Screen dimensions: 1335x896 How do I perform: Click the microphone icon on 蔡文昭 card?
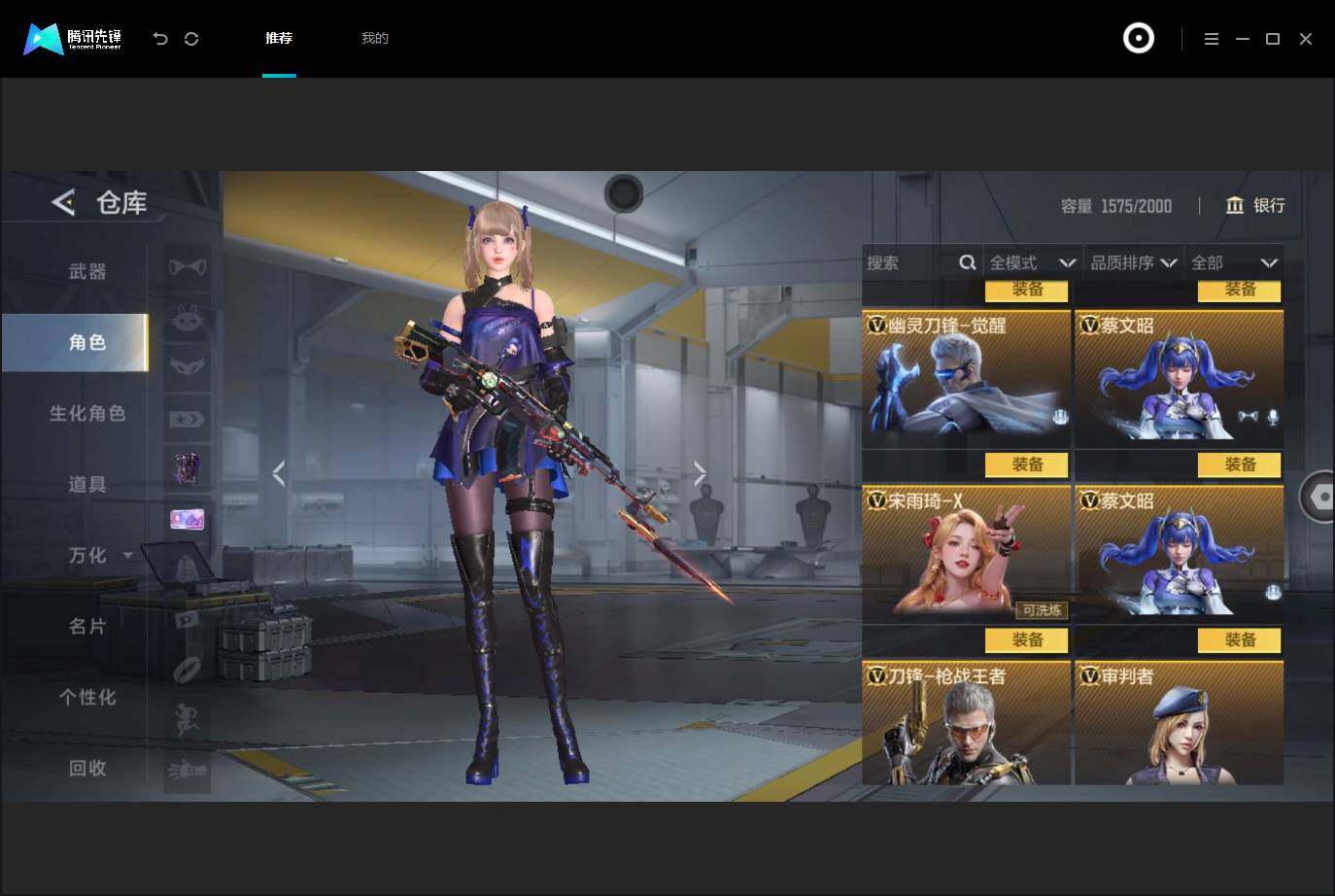[1272, 417]
